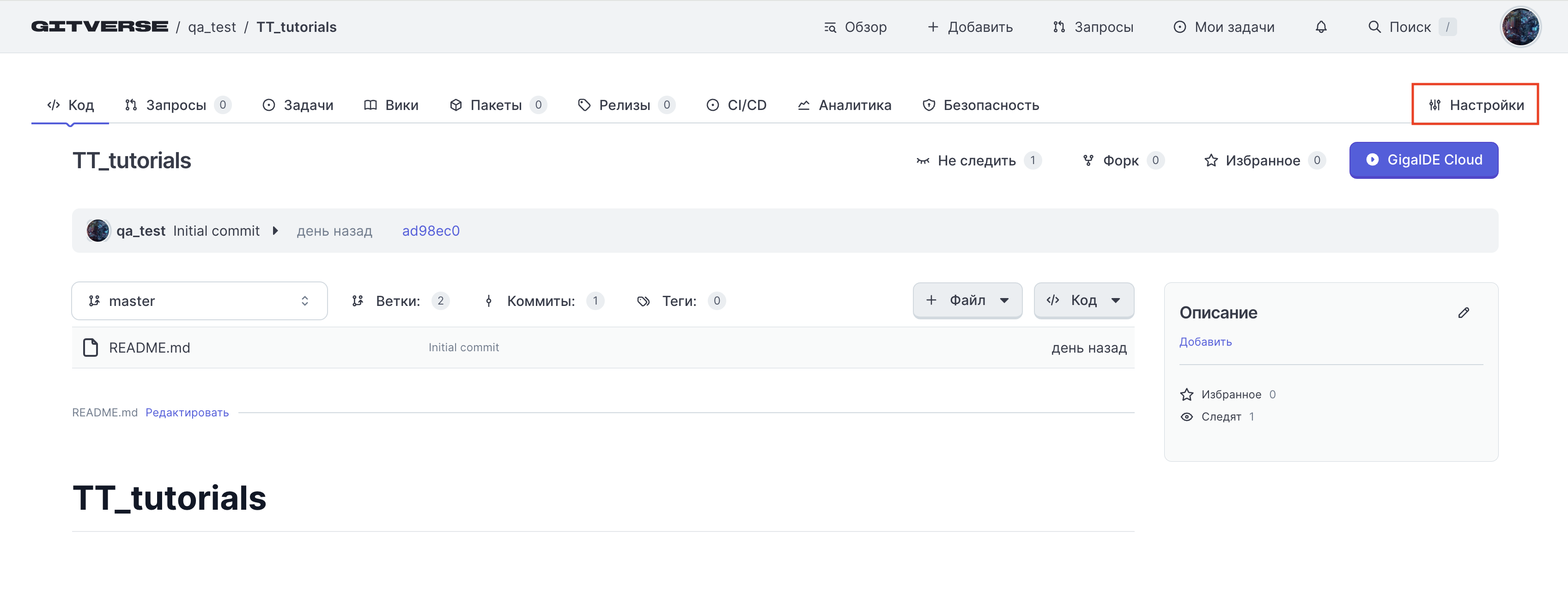The width and height of the screenshot is (1568, 598).
Task: Click the eye icon beside Следят
Action: (x=1187, y=416)
